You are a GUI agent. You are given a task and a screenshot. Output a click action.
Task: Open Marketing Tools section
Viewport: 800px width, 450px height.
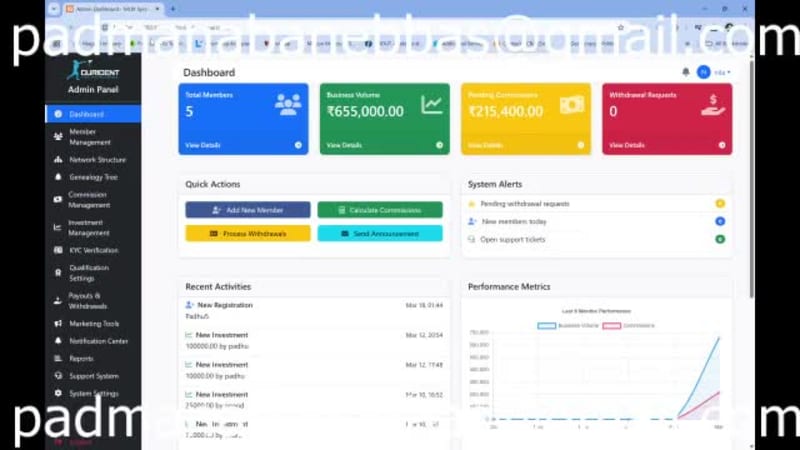pos(93,323)
